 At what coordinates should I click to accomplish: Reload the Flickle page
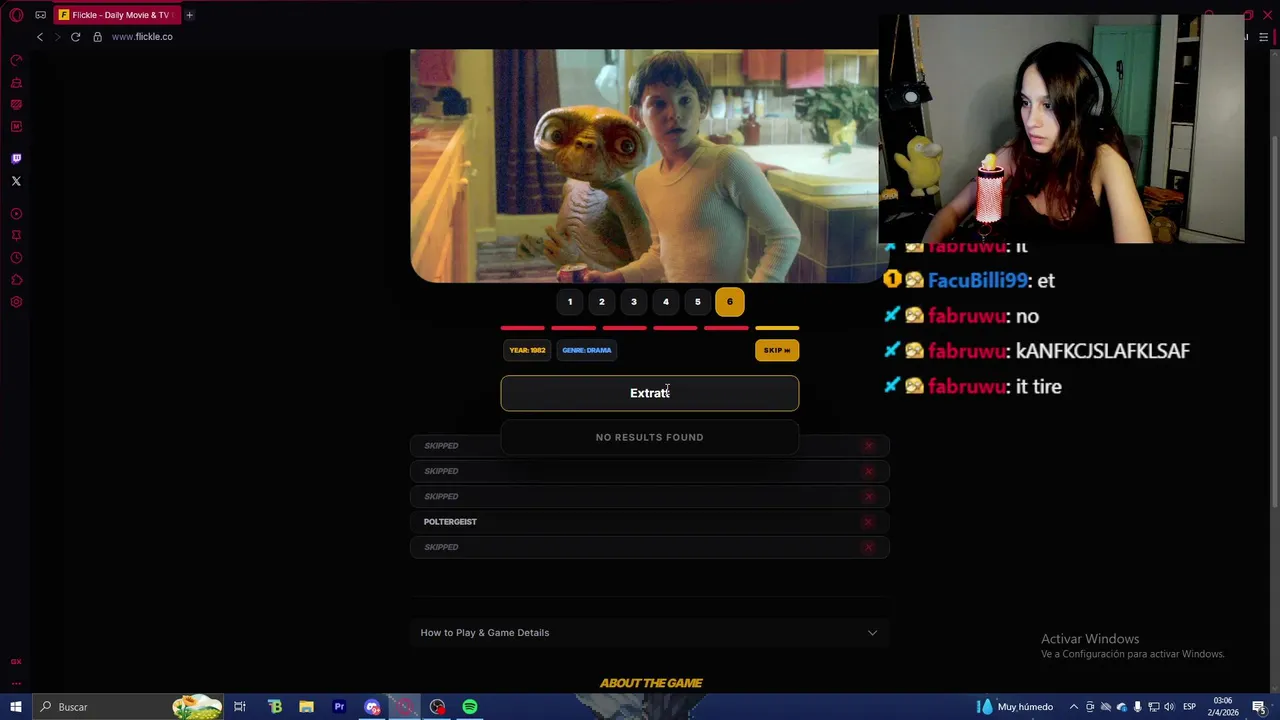coord(75,37)
